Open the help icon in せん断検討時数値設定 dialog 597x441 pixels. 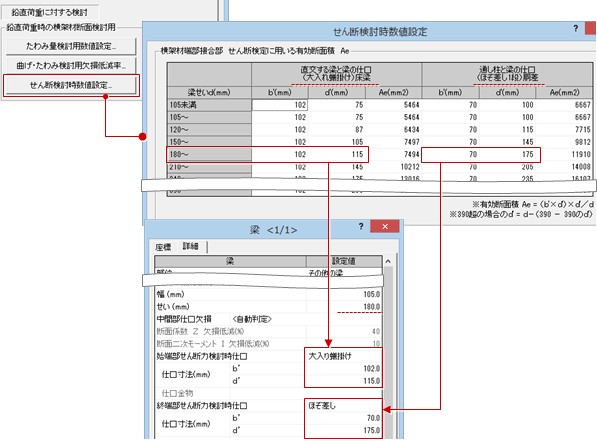click(576, 28)
